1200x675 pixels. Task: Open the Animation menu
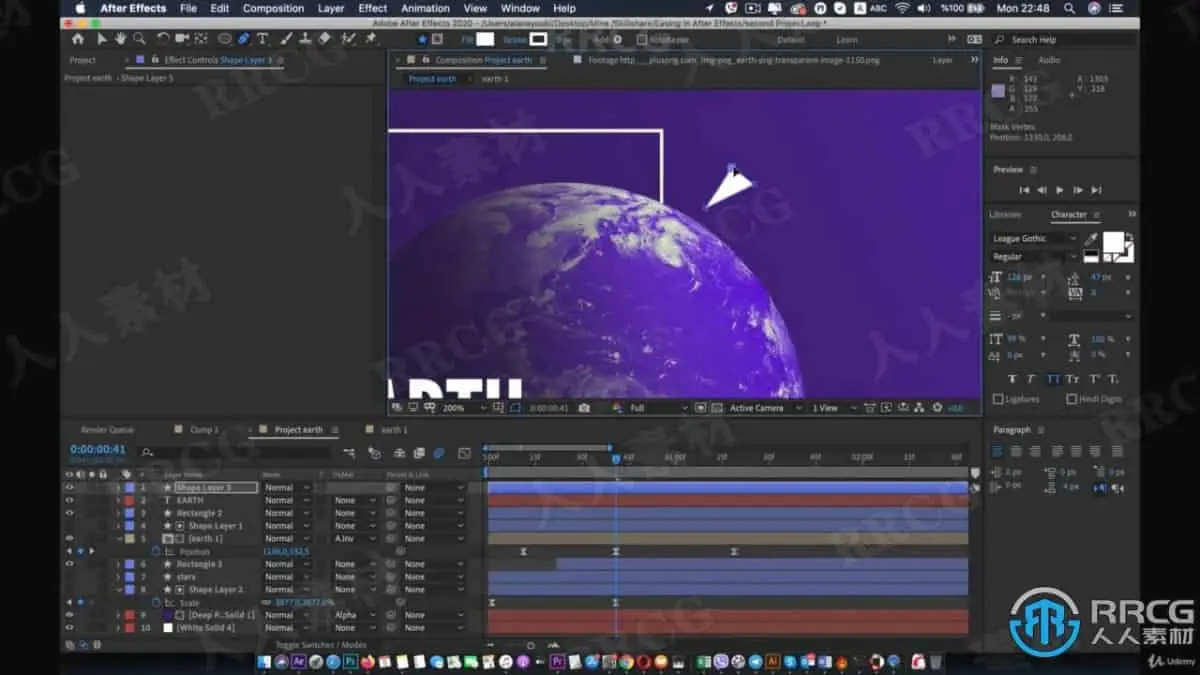[425, 8]
